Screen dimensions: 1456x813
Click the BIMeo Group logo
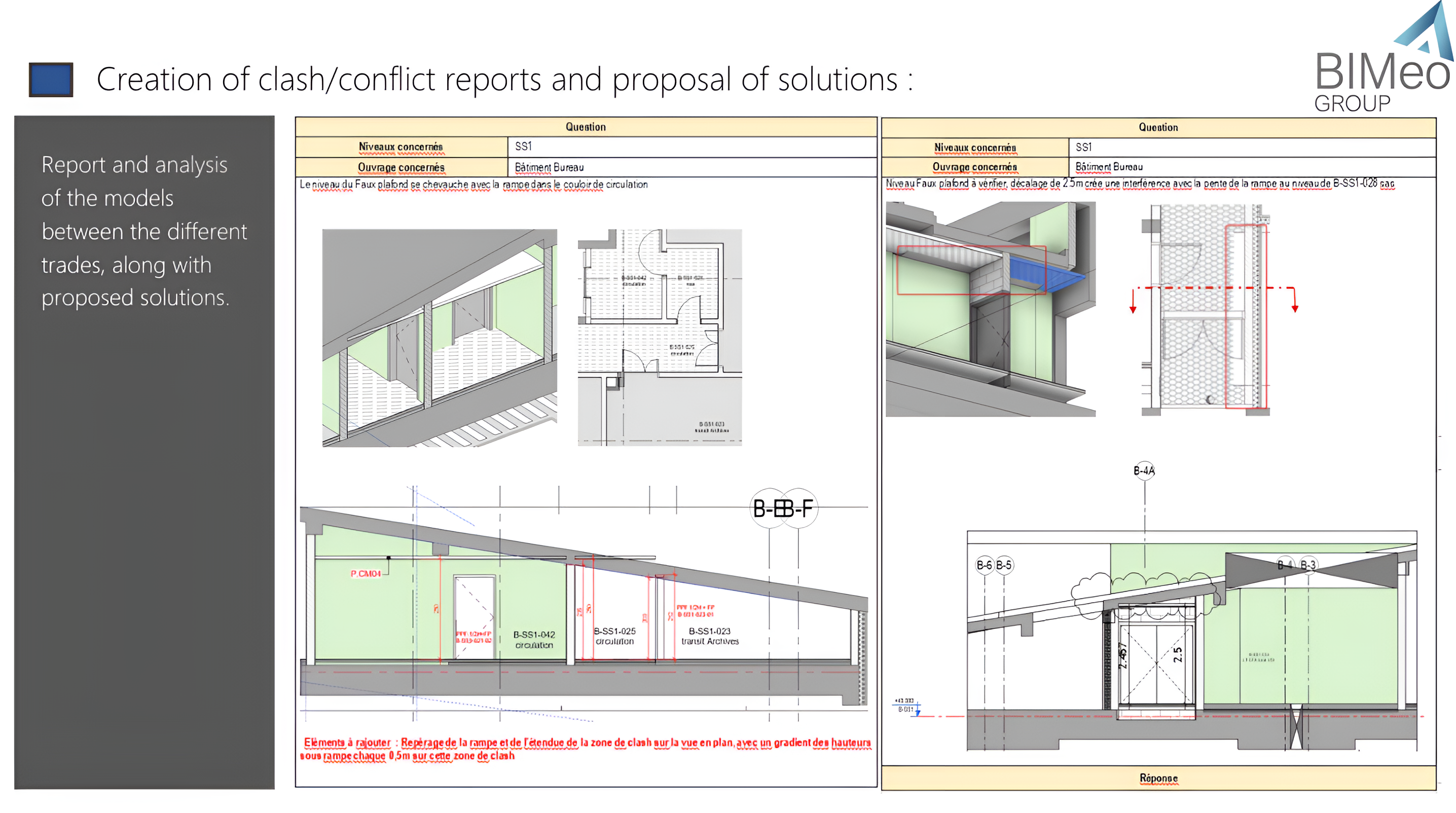pos(1382,56)
